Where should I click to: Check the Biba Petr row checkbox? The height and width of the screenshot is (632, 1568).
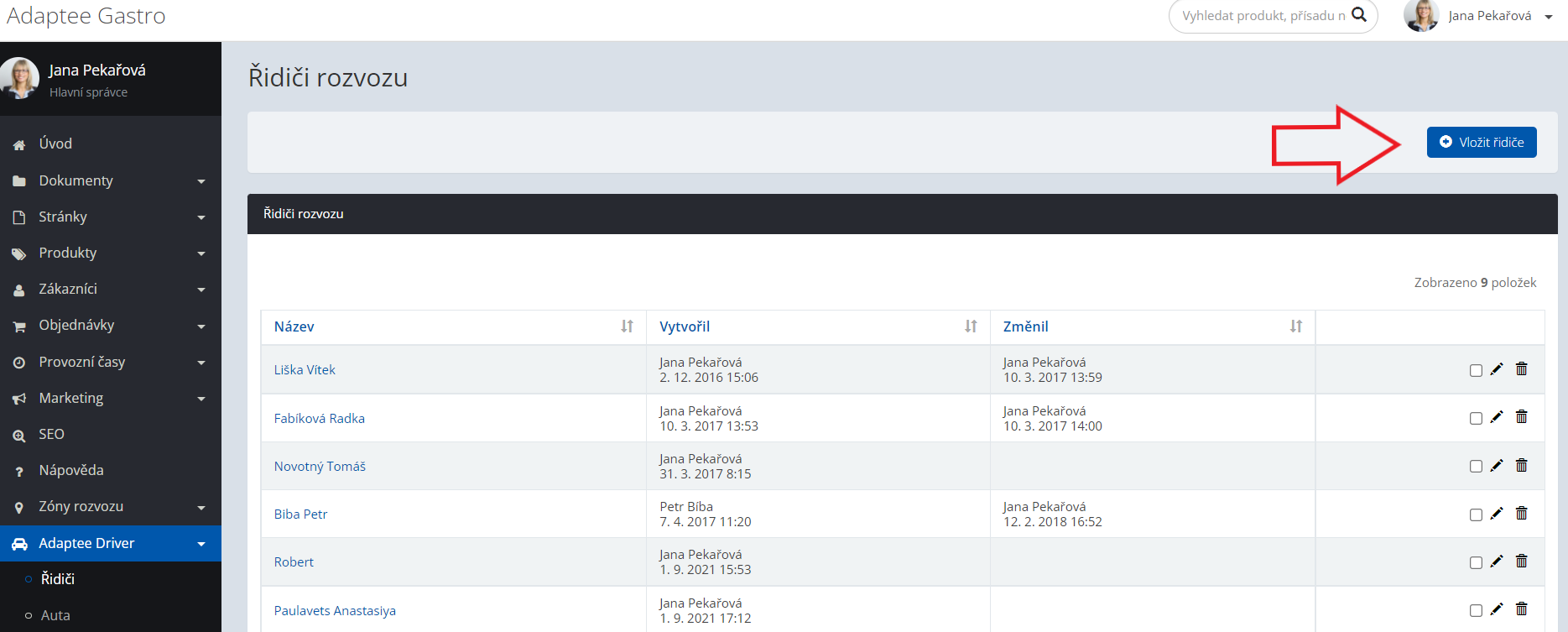tap(1476, 514)
